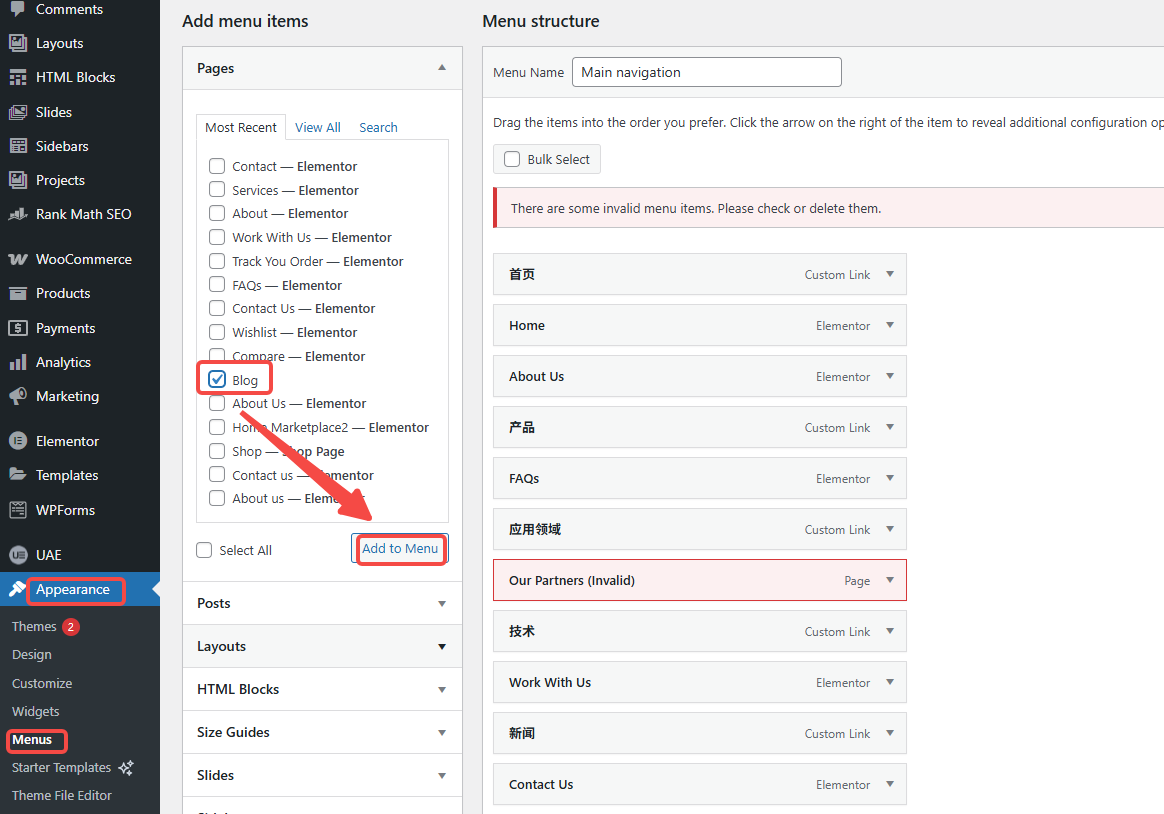Check the FAQs — Elementor page

217,285
